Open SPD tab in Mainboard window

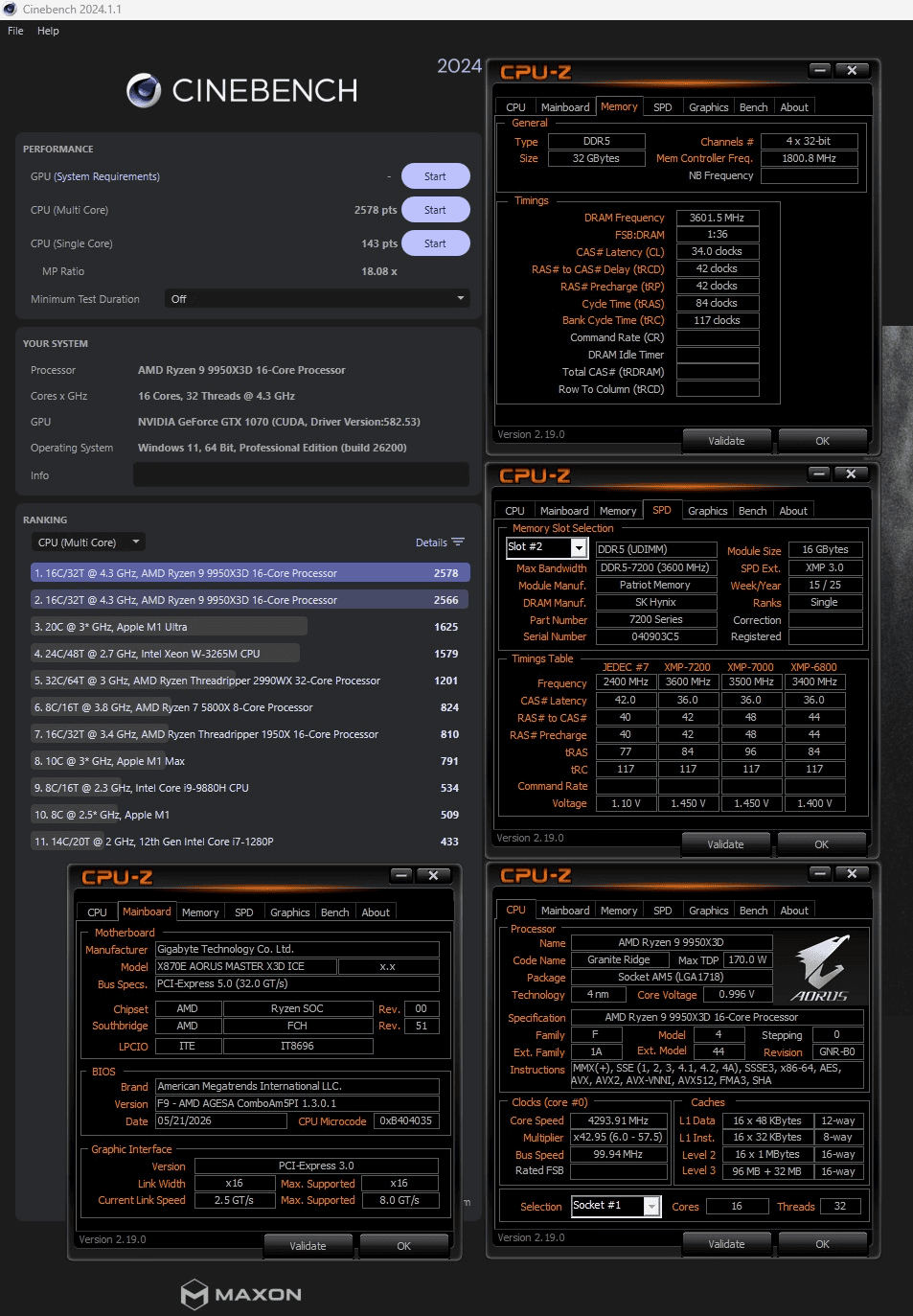tap(244, 912)
